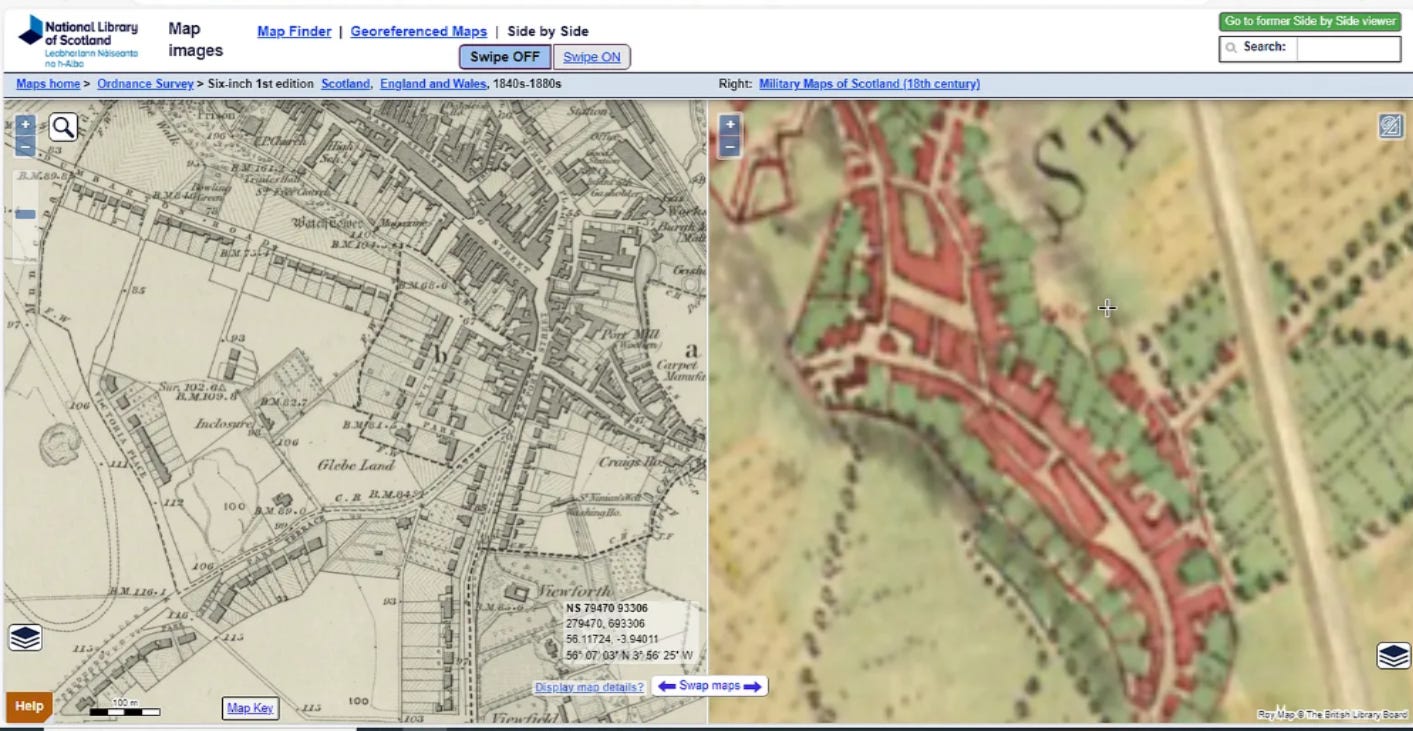This screenshot has height=731, width=1413.
Task: Click the Map images heading
Action: click(x=195, y=40)
